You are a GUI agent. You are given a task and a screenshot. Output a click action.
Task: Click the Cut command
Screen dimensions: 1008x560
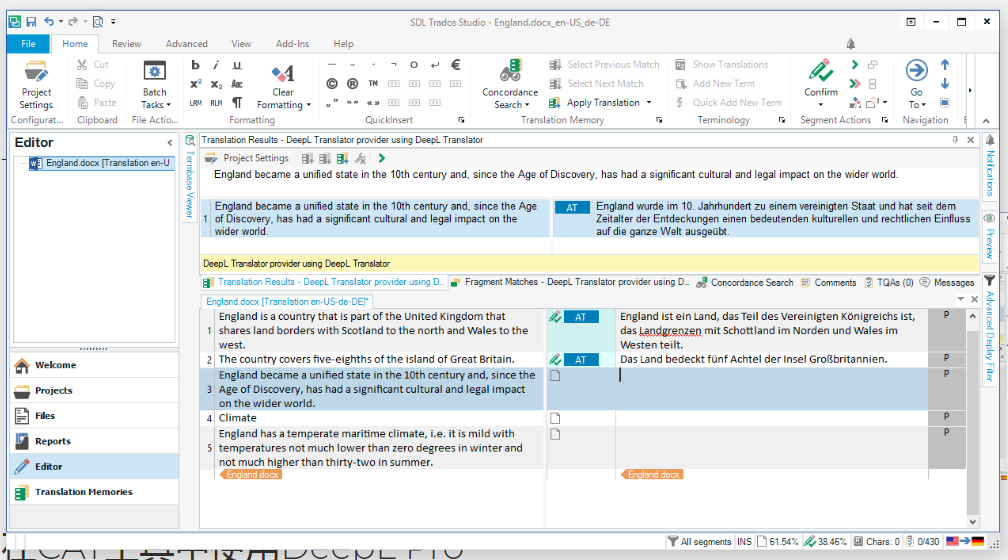(x=93, y=64)
